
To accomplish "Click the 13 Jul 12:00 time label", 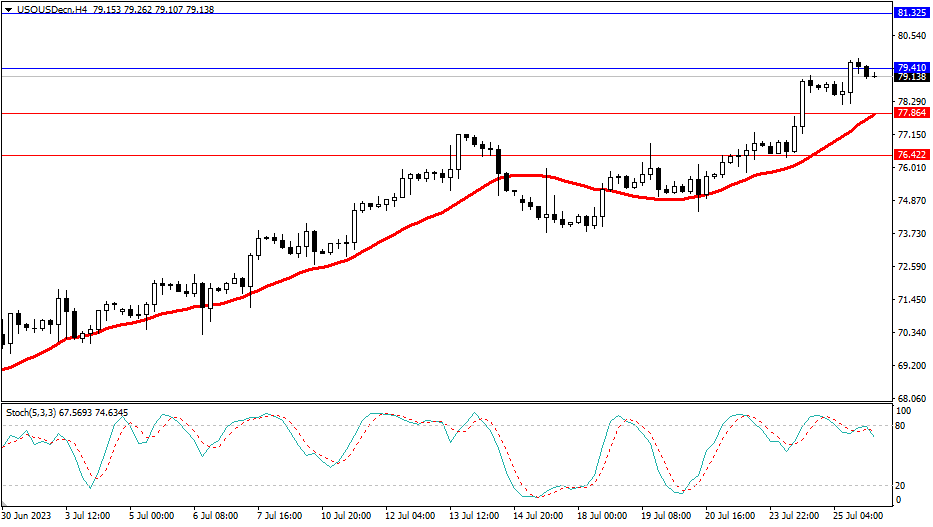I will click(x=475, y=516).
